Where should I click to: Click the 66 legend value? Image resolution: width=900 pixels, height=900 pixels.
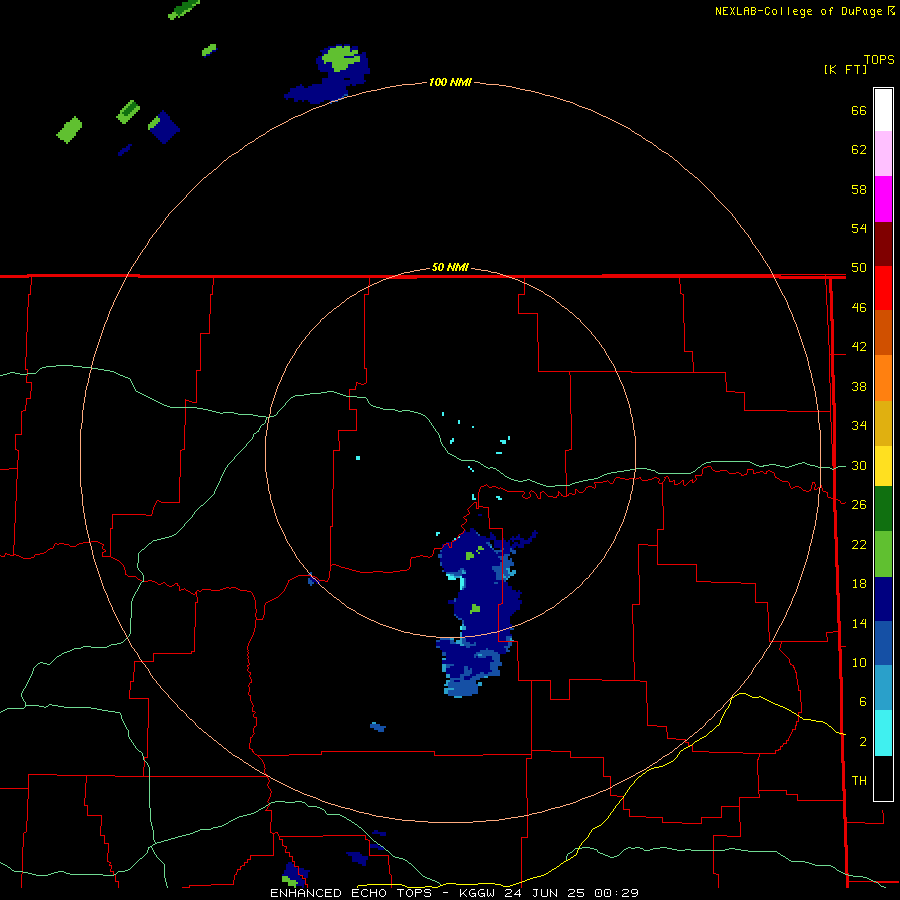point(859,110)
